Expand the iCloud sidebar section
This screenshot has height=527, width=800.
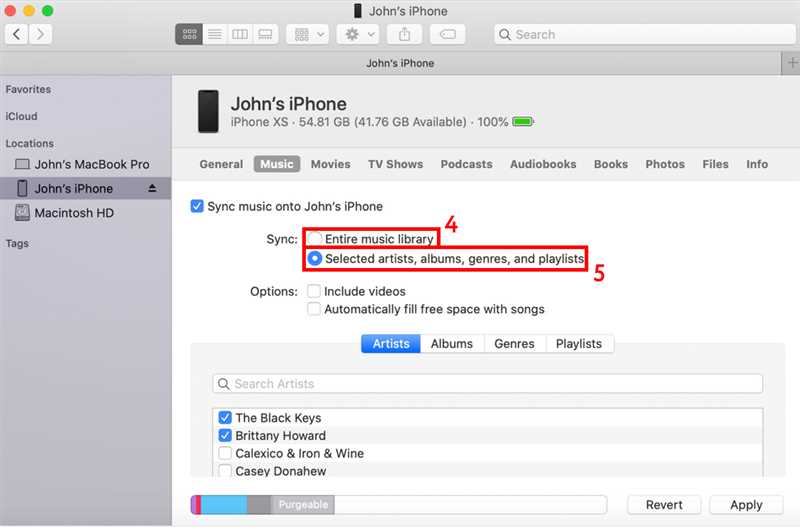point(21,116)
